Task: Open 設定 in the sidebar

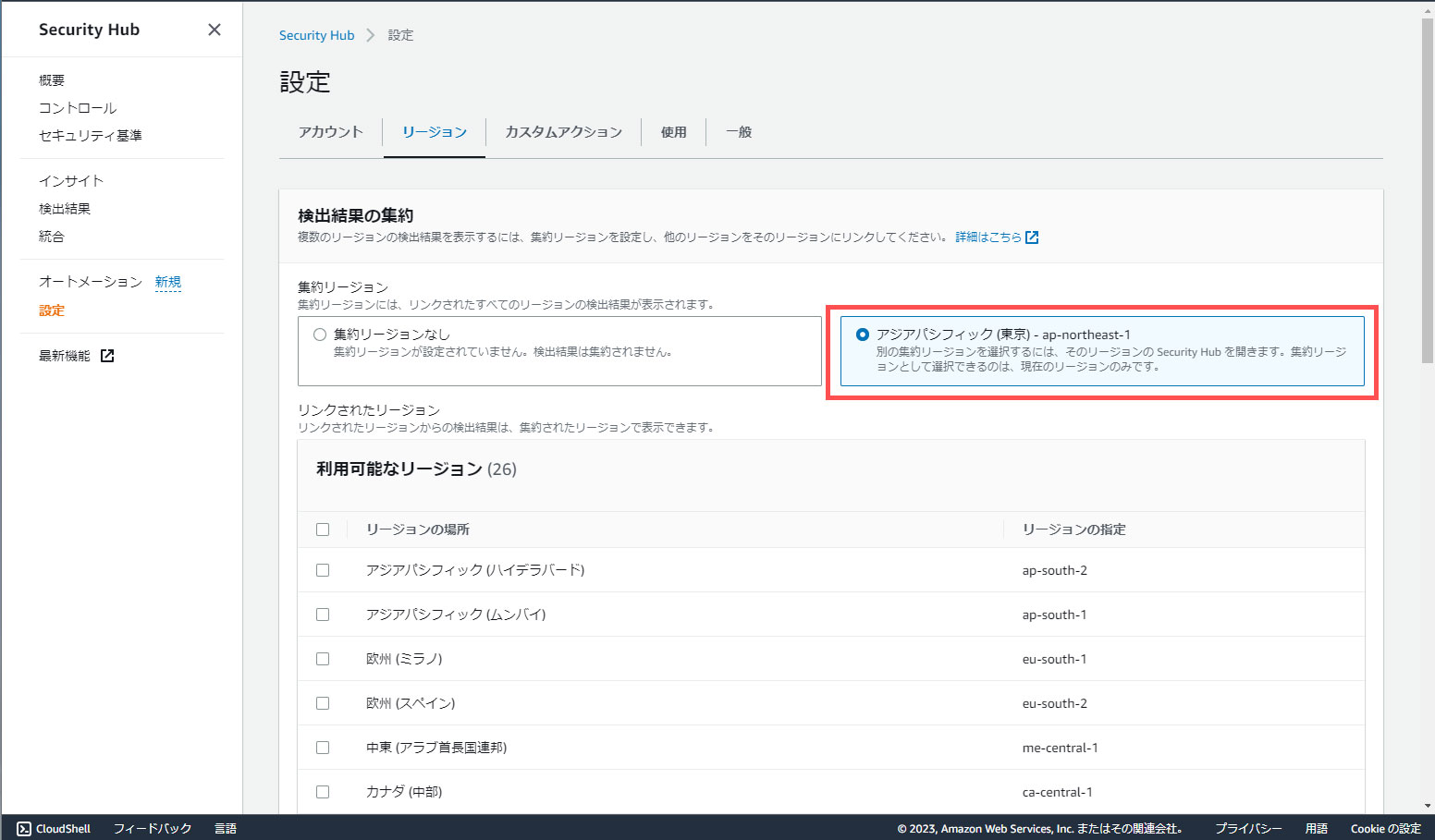Action: (x=52, y=310)
